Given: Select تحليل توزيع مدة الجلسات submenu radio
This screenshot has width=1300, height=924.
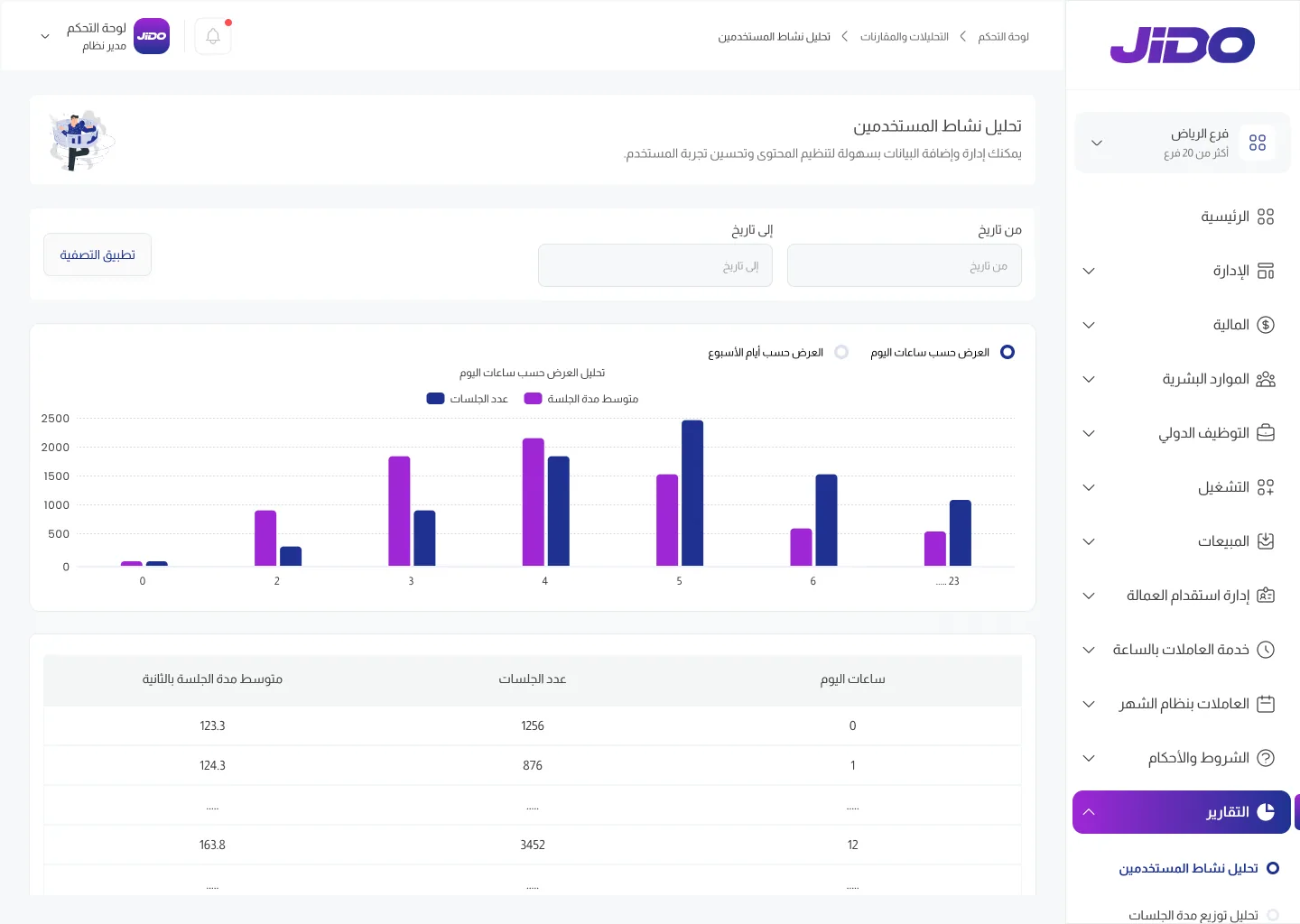Looking at the screenshot, I should (1273, 915).
